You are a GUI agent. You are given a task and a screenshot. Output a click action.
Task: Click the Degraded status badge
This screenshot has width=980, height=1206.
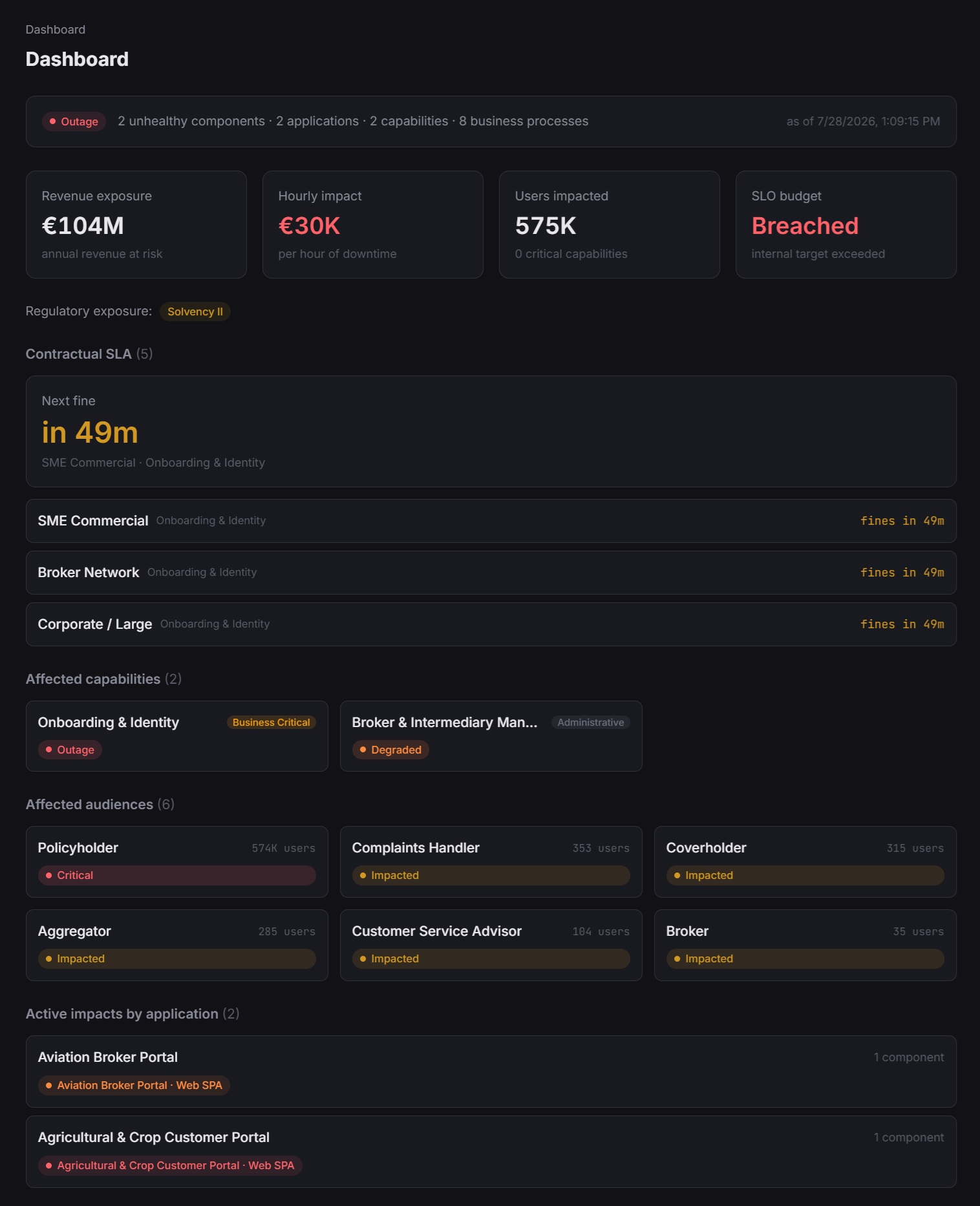click(390, 750)
